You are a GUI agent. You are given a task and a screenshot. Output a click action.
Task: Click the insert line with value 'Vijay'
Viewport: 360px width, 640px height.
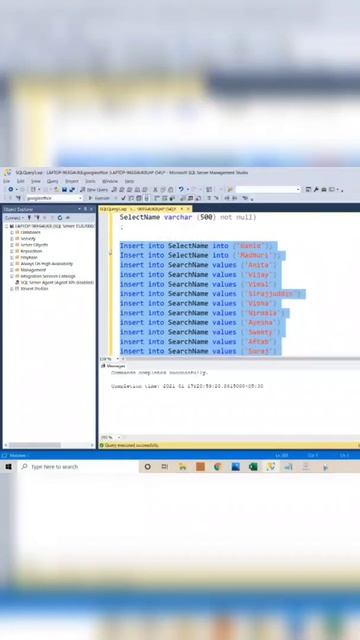[198, 275]
